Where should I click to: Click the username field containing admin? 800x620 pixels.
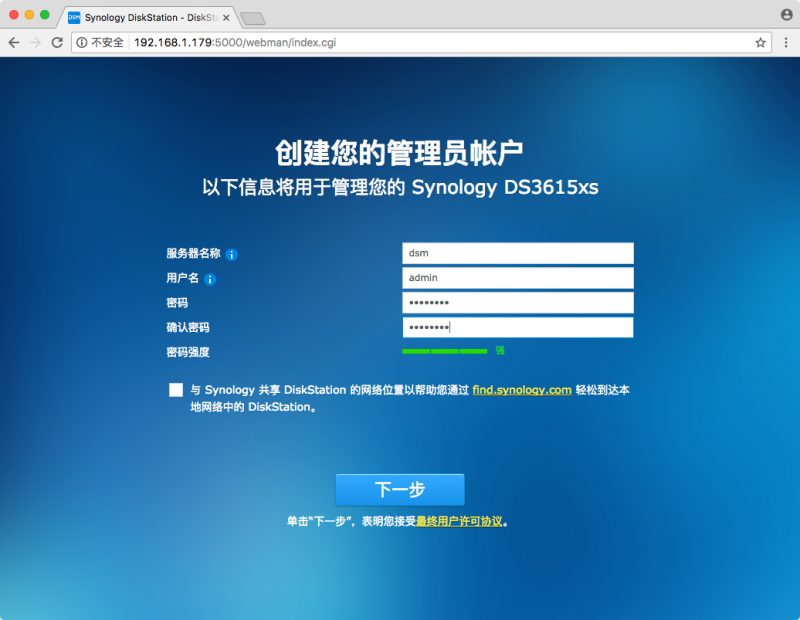(518, 278)
